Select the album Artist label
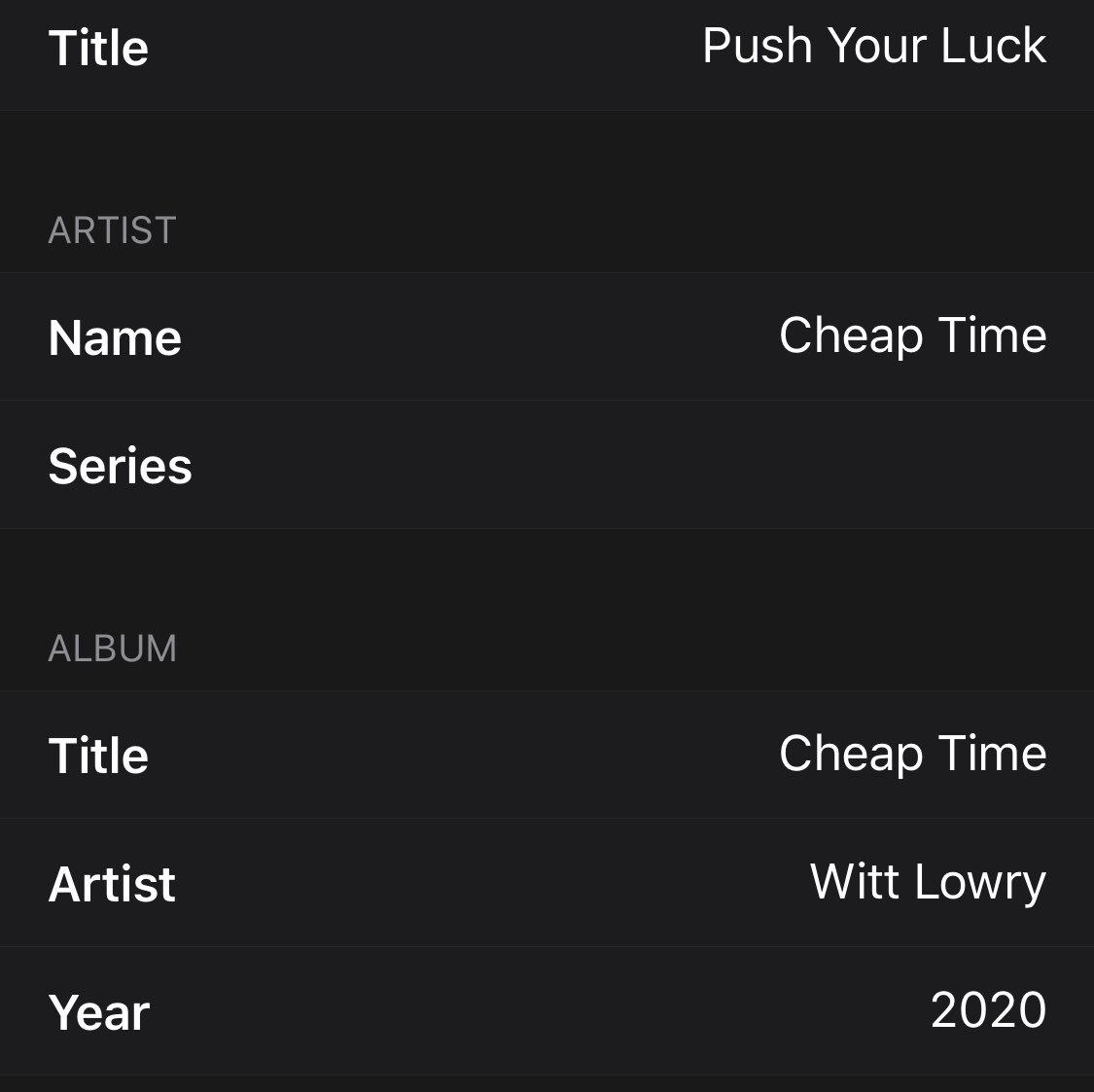This screenshot has height=1092, width=1094. click(x=112, y=884)
